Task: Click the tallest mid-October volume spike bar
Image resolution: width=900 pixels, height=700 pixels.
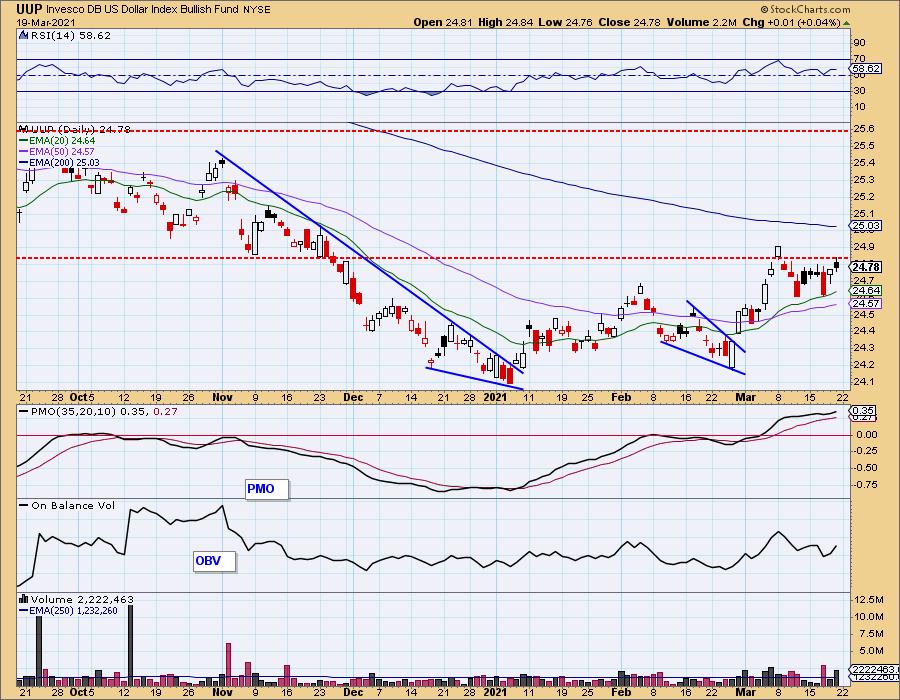Action: coord(130,645)
